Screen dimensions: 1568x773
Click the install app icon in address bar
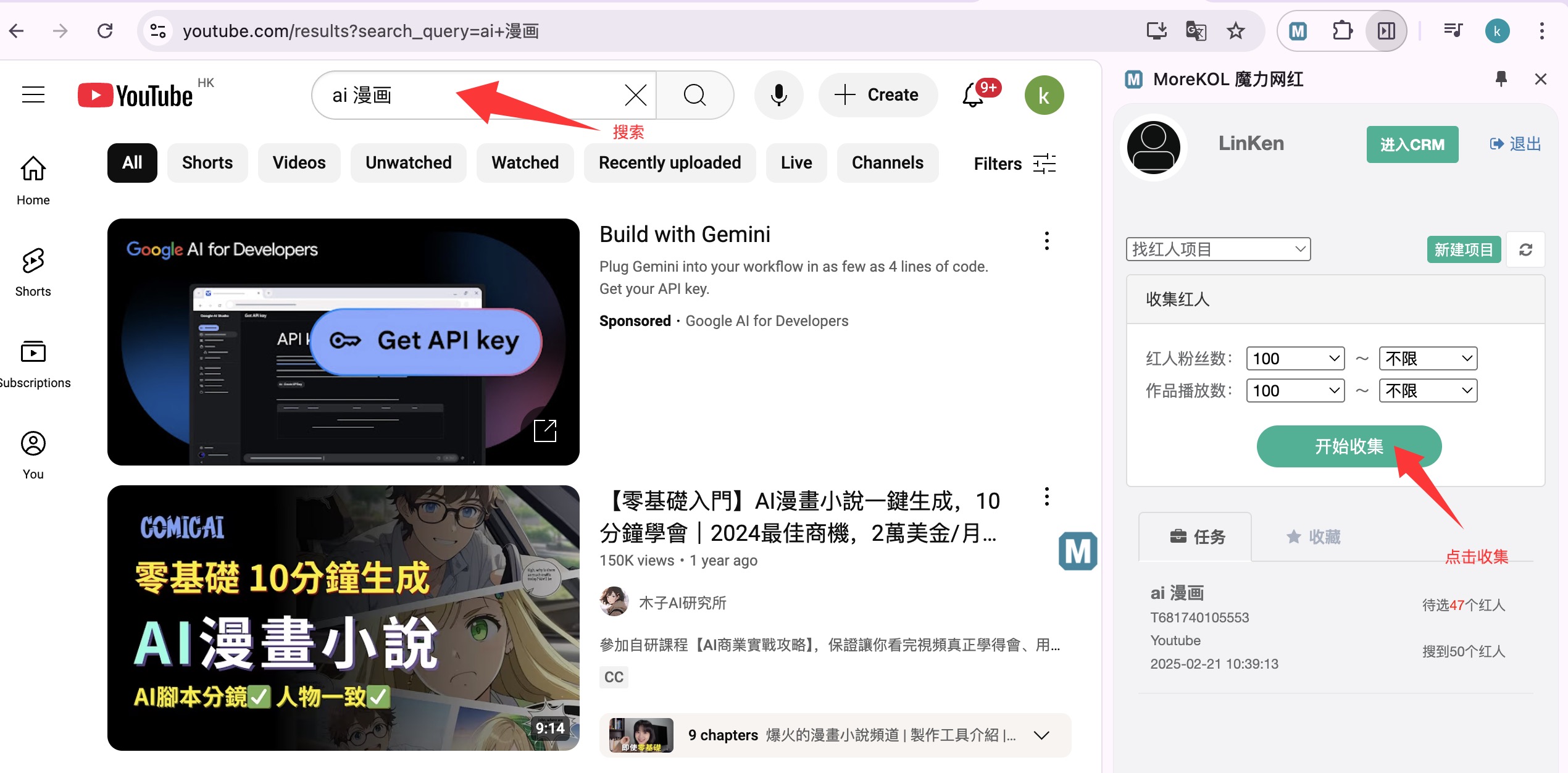click(x=1156, y=31)
